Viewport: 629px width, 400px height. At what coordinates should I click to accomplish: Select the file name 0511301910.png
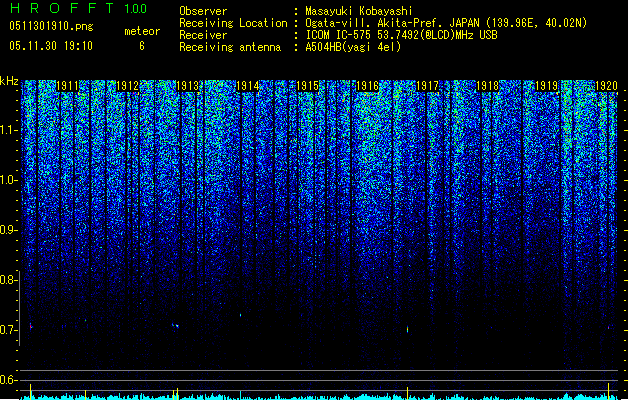click(x=51, y=27)
